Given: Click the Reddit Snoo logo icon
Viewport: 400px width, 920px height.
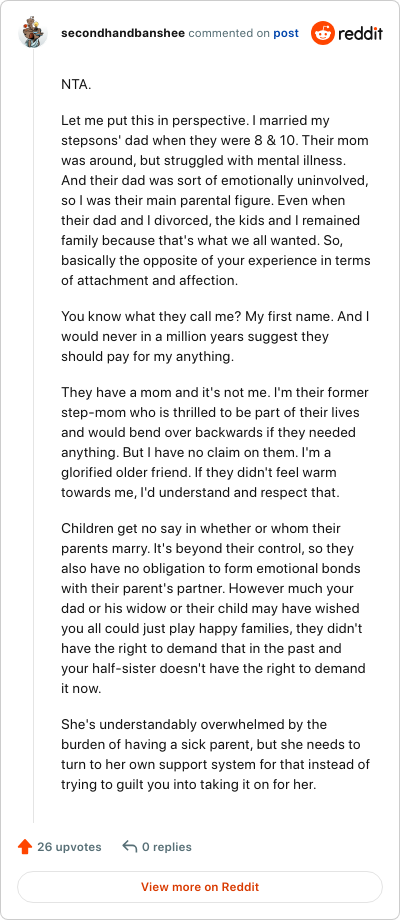Looking at the screenshot, I should tap(323, 33).
